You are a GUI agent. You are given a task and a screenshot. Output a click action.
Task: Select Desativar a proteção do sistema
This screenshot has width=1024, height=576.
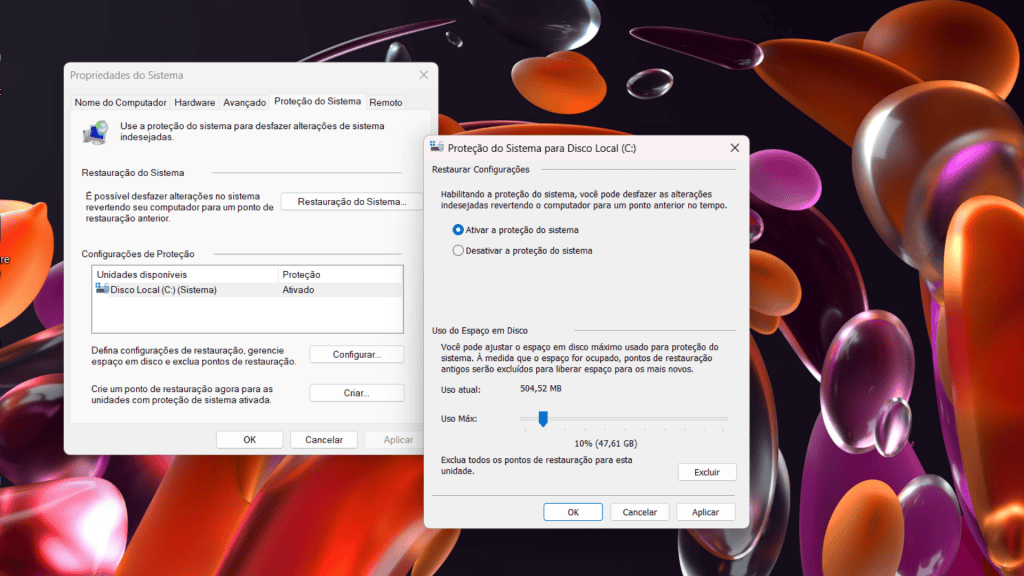[x=458, y=251]
